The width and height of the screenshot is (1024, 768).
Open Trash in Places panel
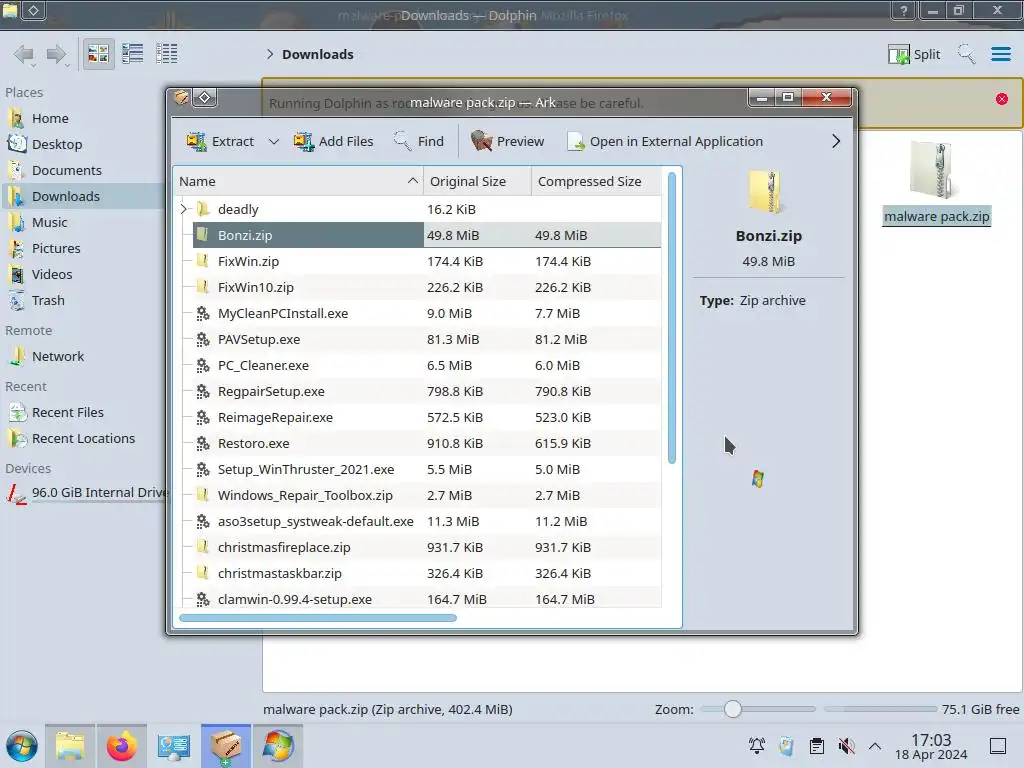coord(48,300)
